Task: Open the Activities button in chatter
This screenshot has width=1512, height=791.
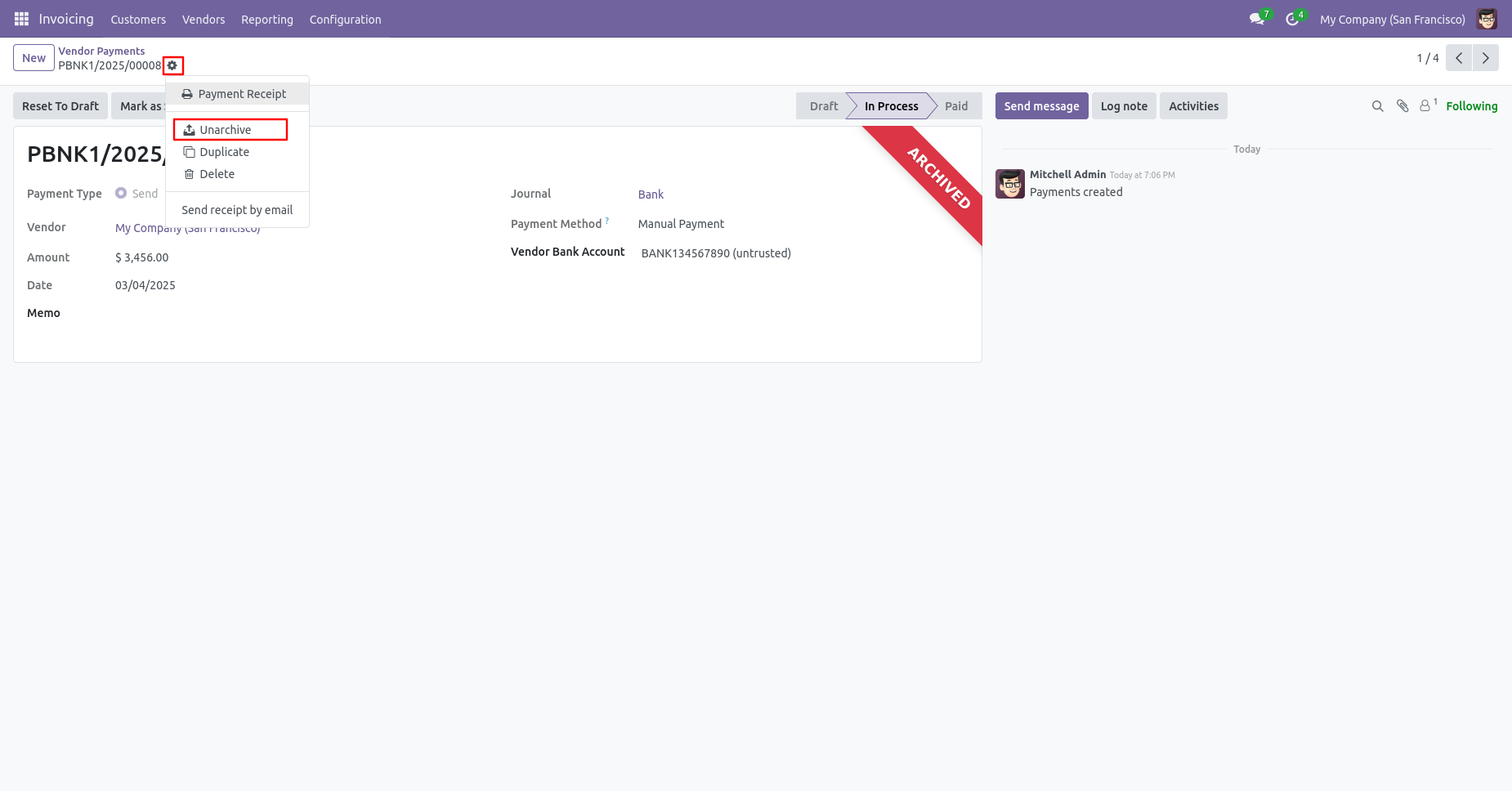Action: 1193,106
